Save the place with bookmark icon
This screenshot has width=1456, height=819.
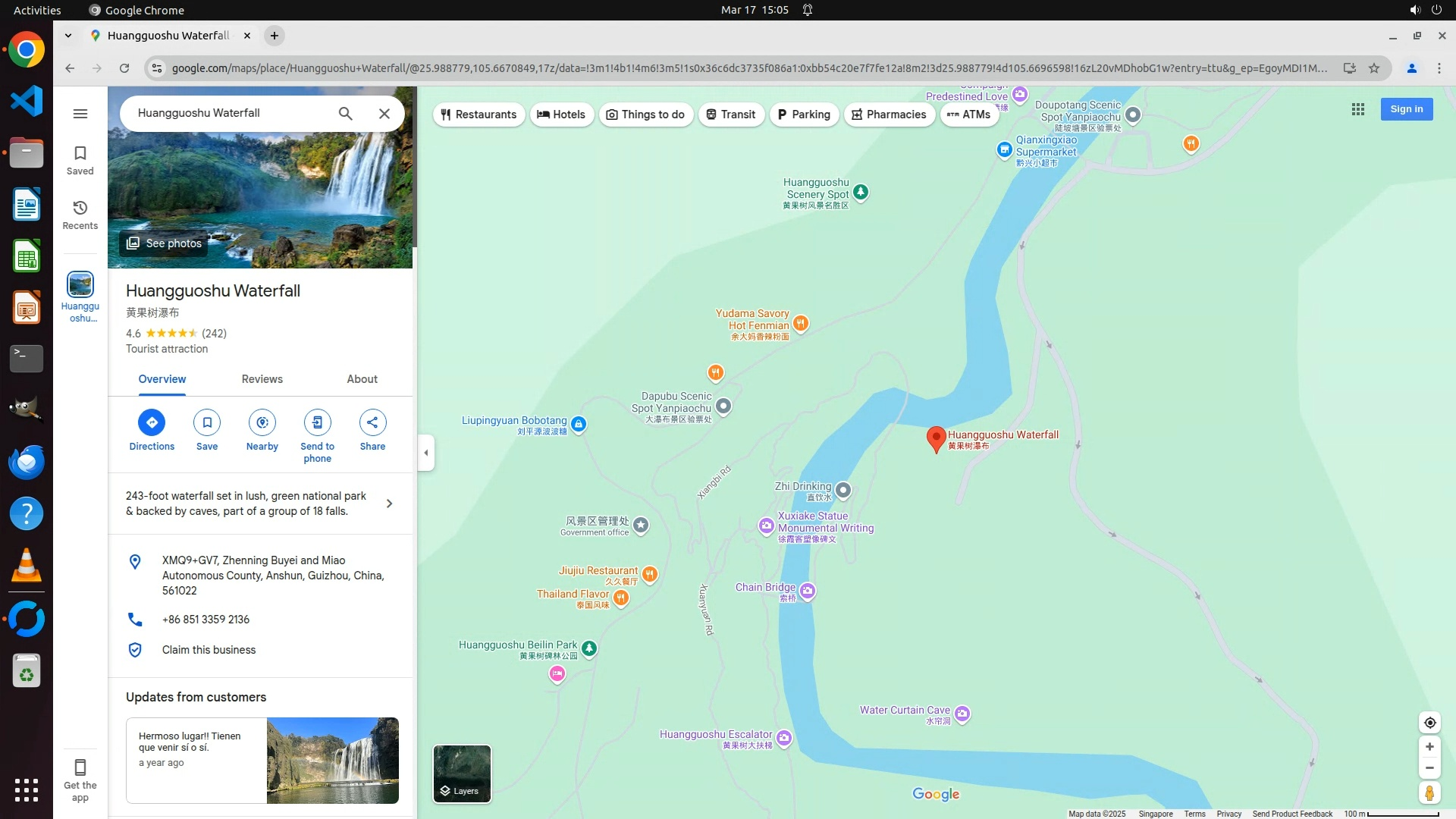pos(207,422)
